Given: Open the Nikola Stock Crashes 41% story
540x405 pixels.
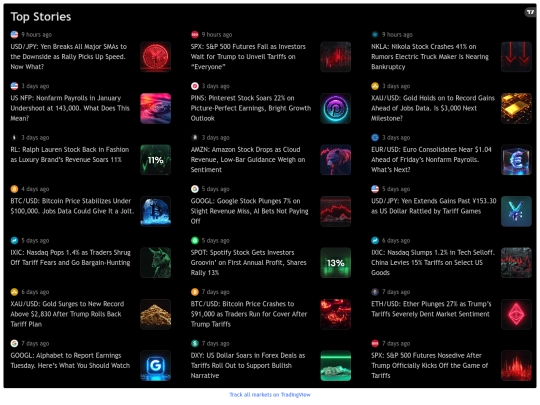Looking at the screenshot, I should coord(430,56).
